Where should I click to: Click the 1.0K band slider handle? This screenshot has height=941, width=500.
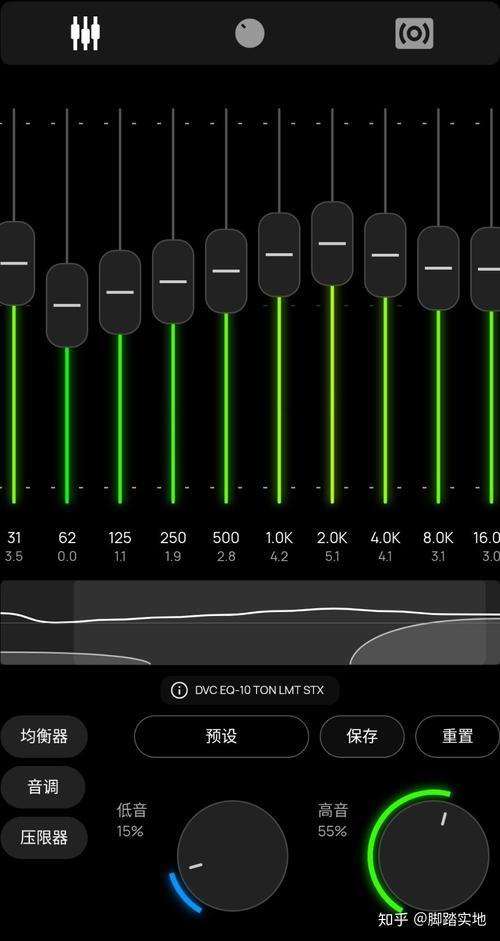(279, 254)
